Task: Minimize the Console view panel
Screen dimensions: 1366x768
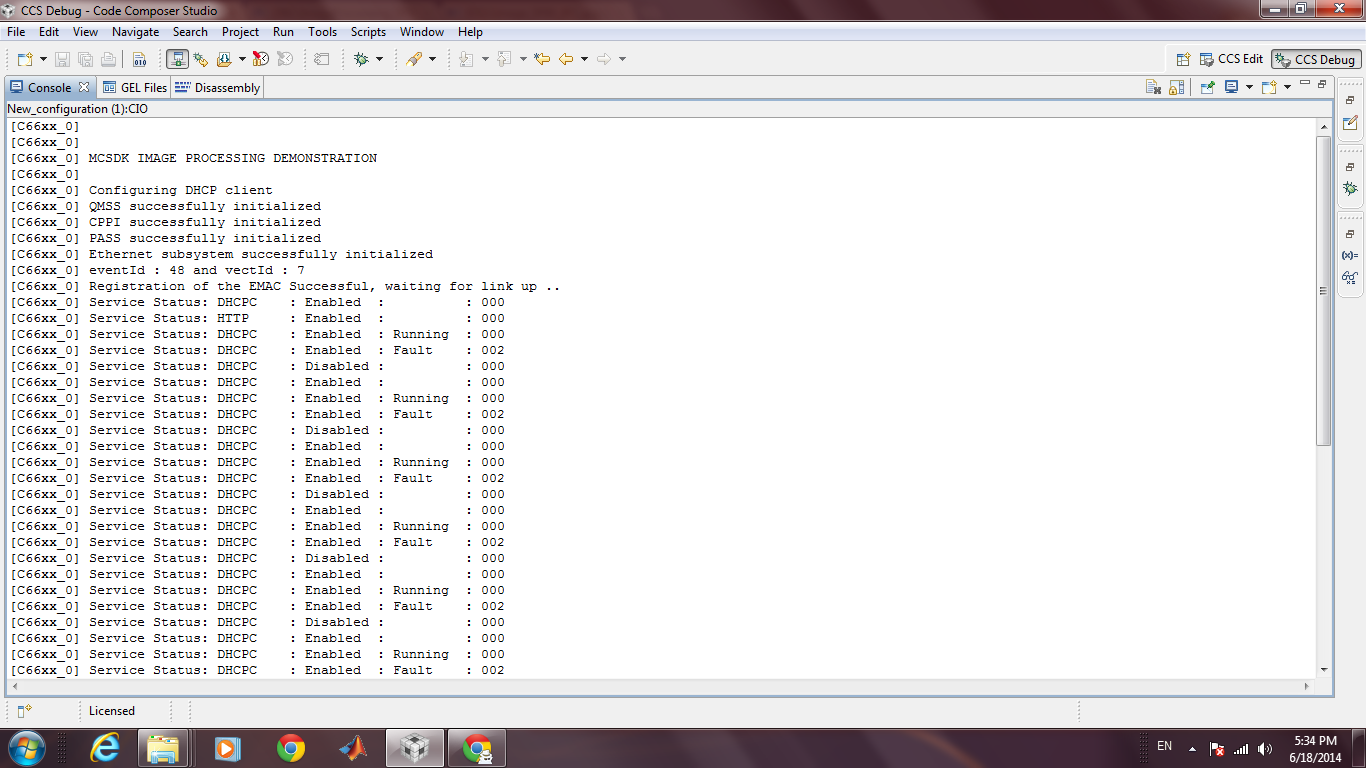Action: tap(1305, 85)
